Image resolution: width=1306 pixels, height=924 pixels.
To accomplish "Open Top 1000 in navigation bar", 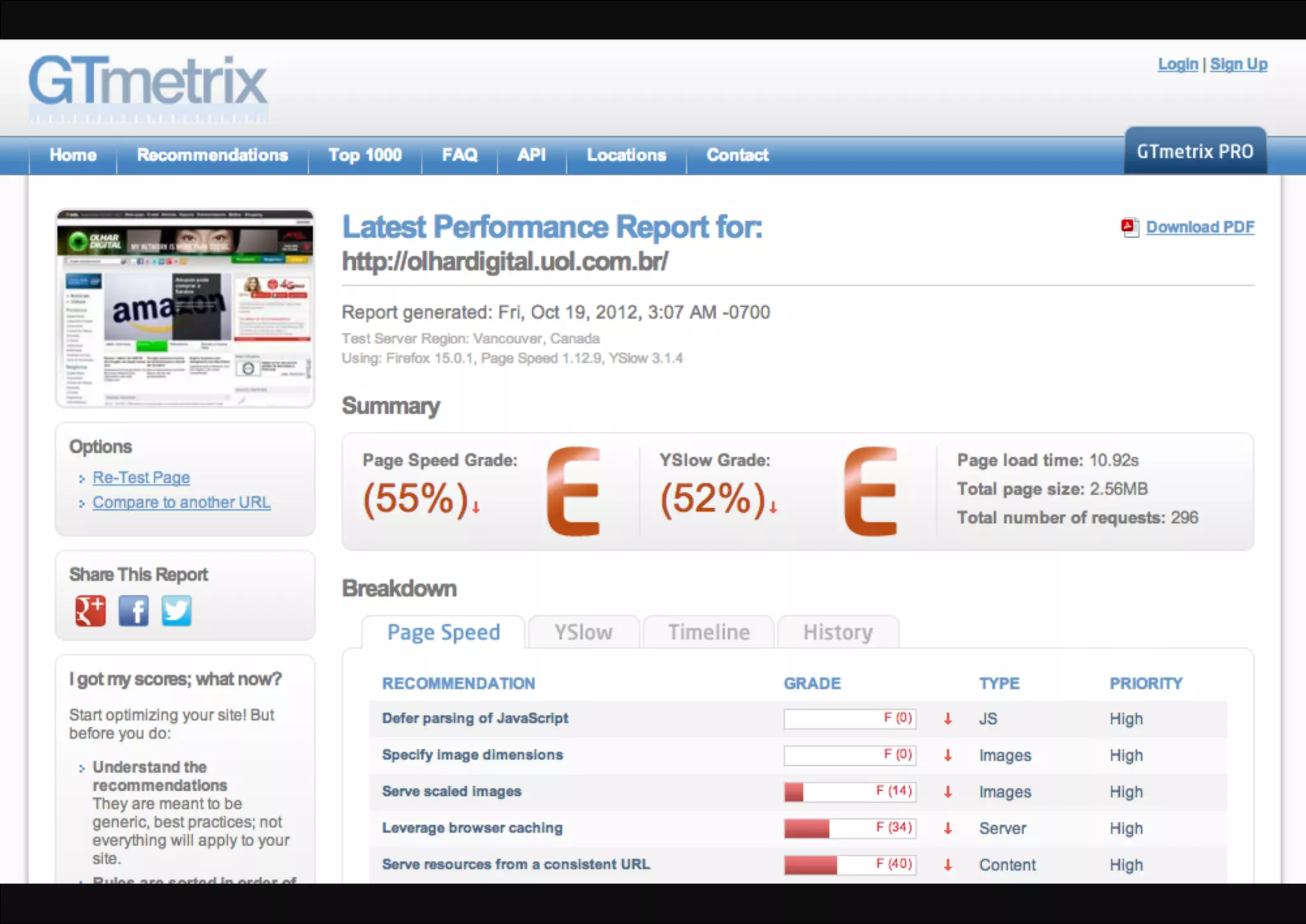I will pyautogui.click(x=365, y=155).
